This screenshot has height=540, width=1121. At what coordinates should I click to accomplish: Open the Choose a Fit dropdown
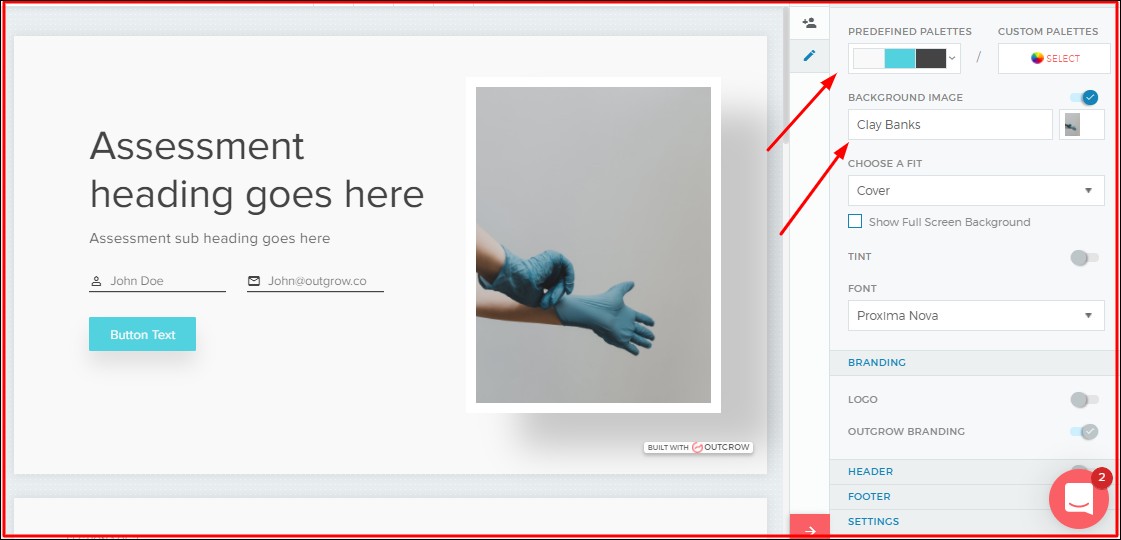[x=975, y=190]
